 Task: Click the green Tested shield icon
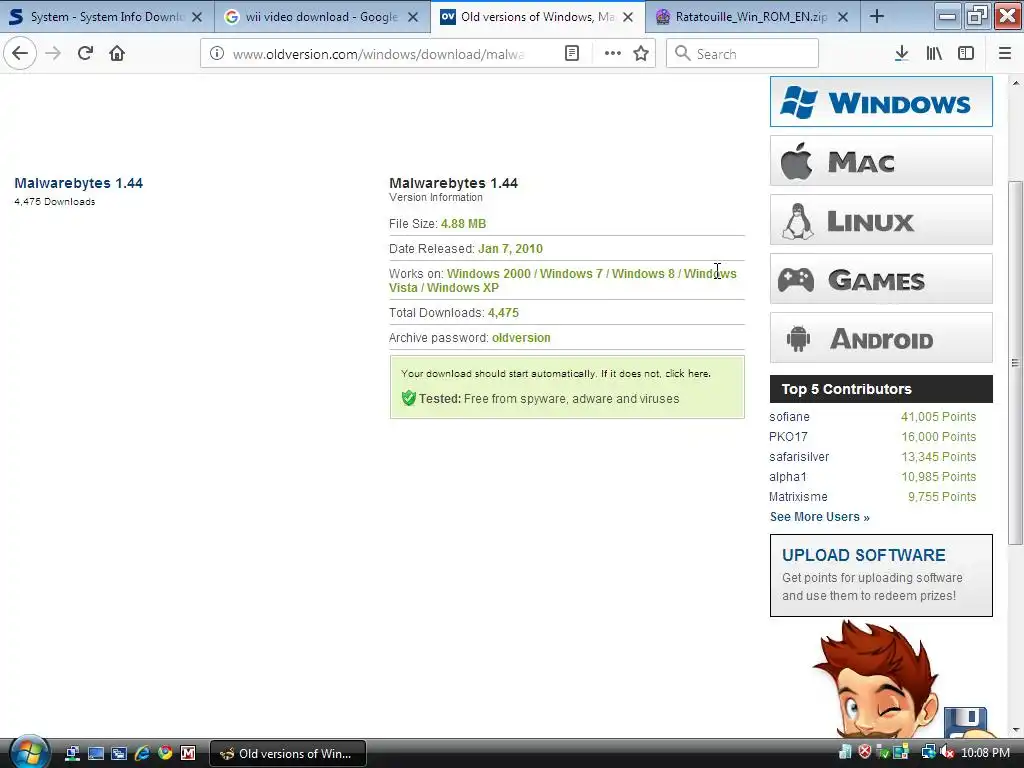(409, 398)
